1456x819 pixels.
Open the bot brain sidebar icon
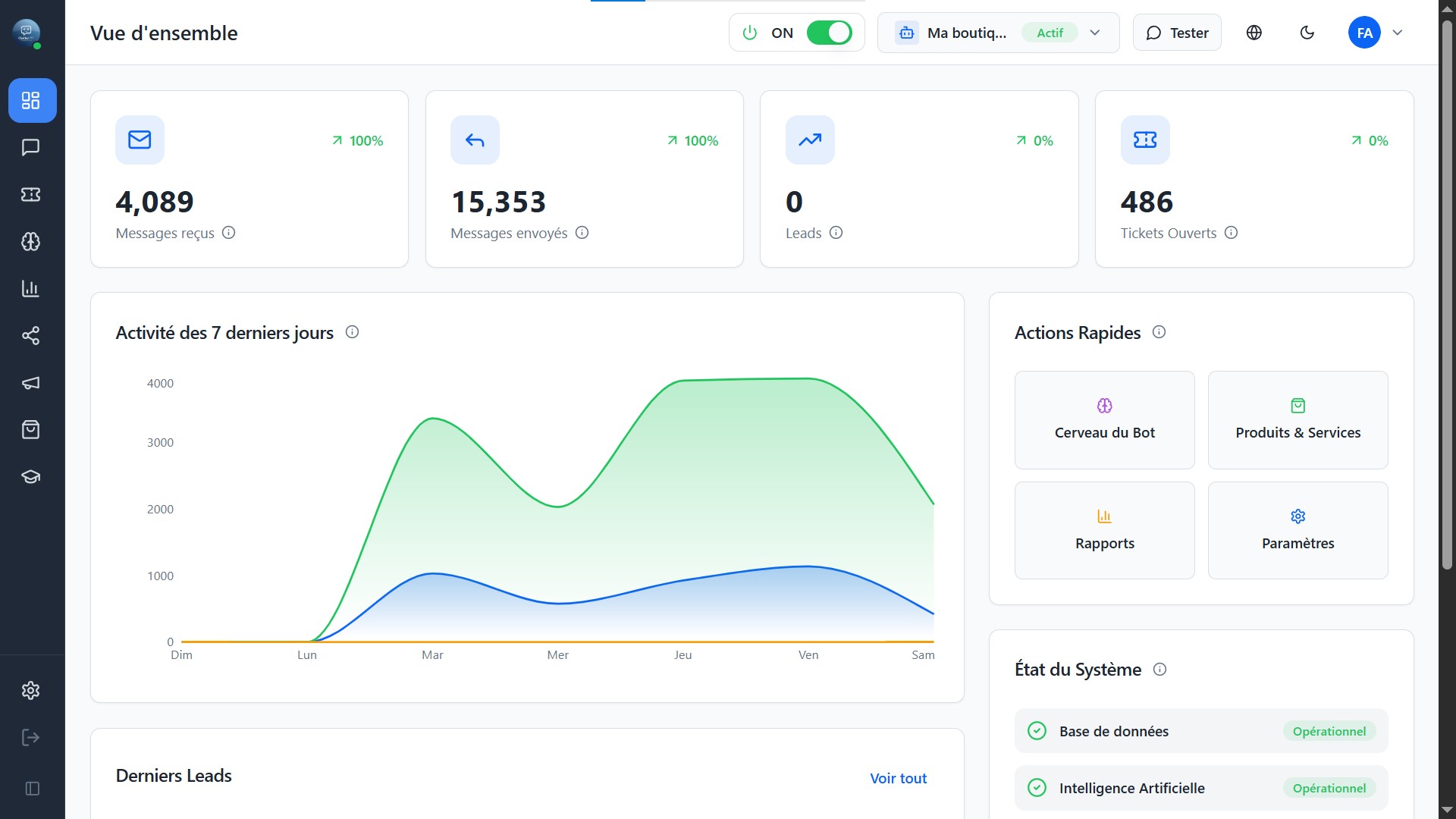tap(31, 242)
